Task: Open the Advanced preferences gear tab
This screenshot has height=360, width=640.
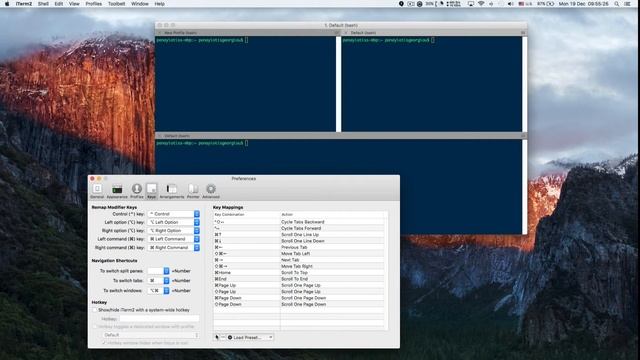Action: [x=211, y=191]
